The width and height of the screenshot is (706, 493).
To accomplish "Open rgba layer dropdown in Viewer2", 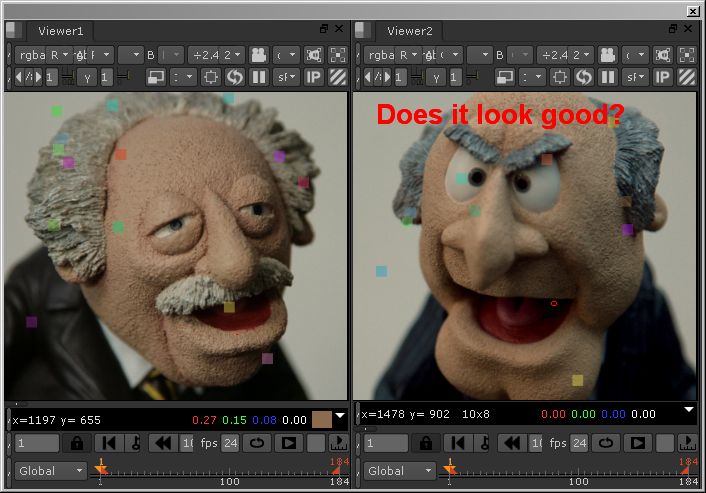I will (381, 55).
